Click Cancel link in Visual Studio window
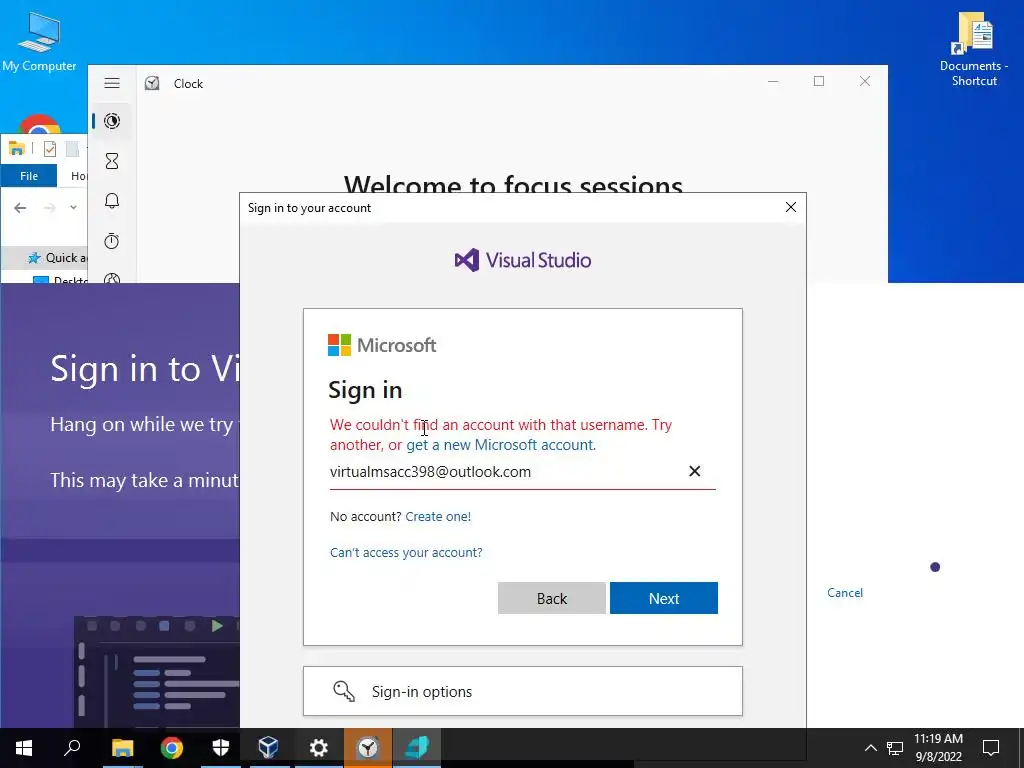This screenshot has height=768, width=1024. (845, 592)
